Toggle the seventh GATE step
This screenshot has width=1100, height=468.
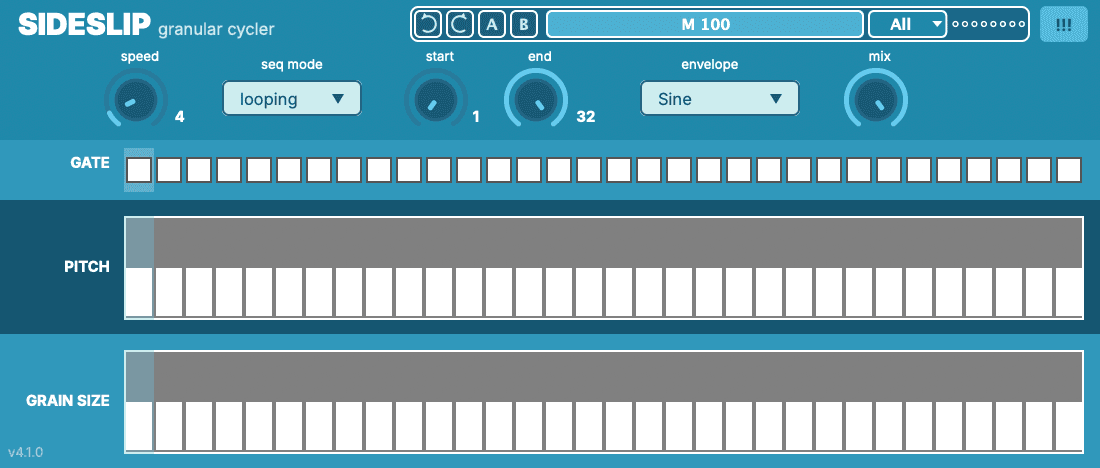[x=319, y=170]
